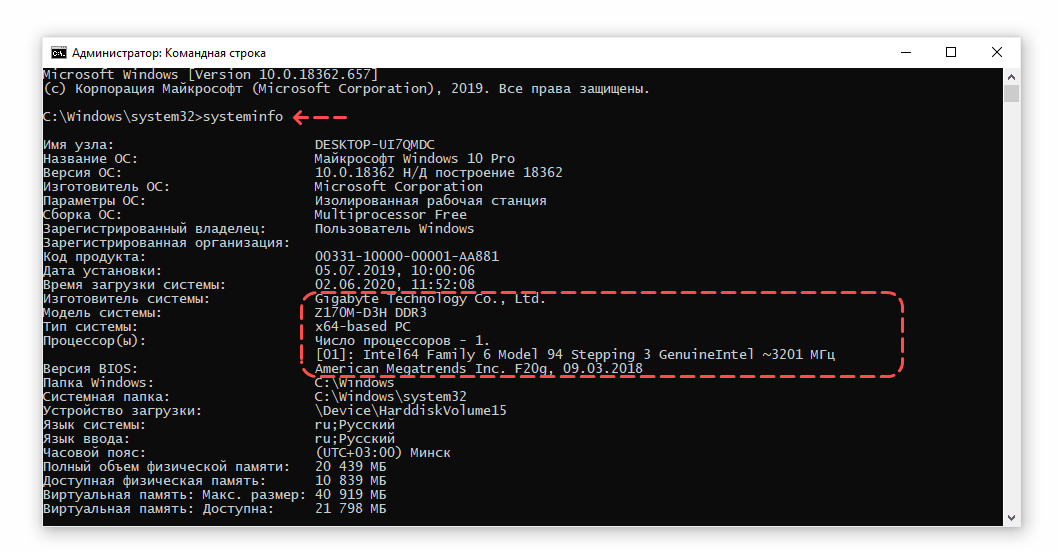The width and height of the screenshot is (1058, 552).
Task: Click the label 'Модель системы:'
Action: pyautogui.click(x=103, y=312)
